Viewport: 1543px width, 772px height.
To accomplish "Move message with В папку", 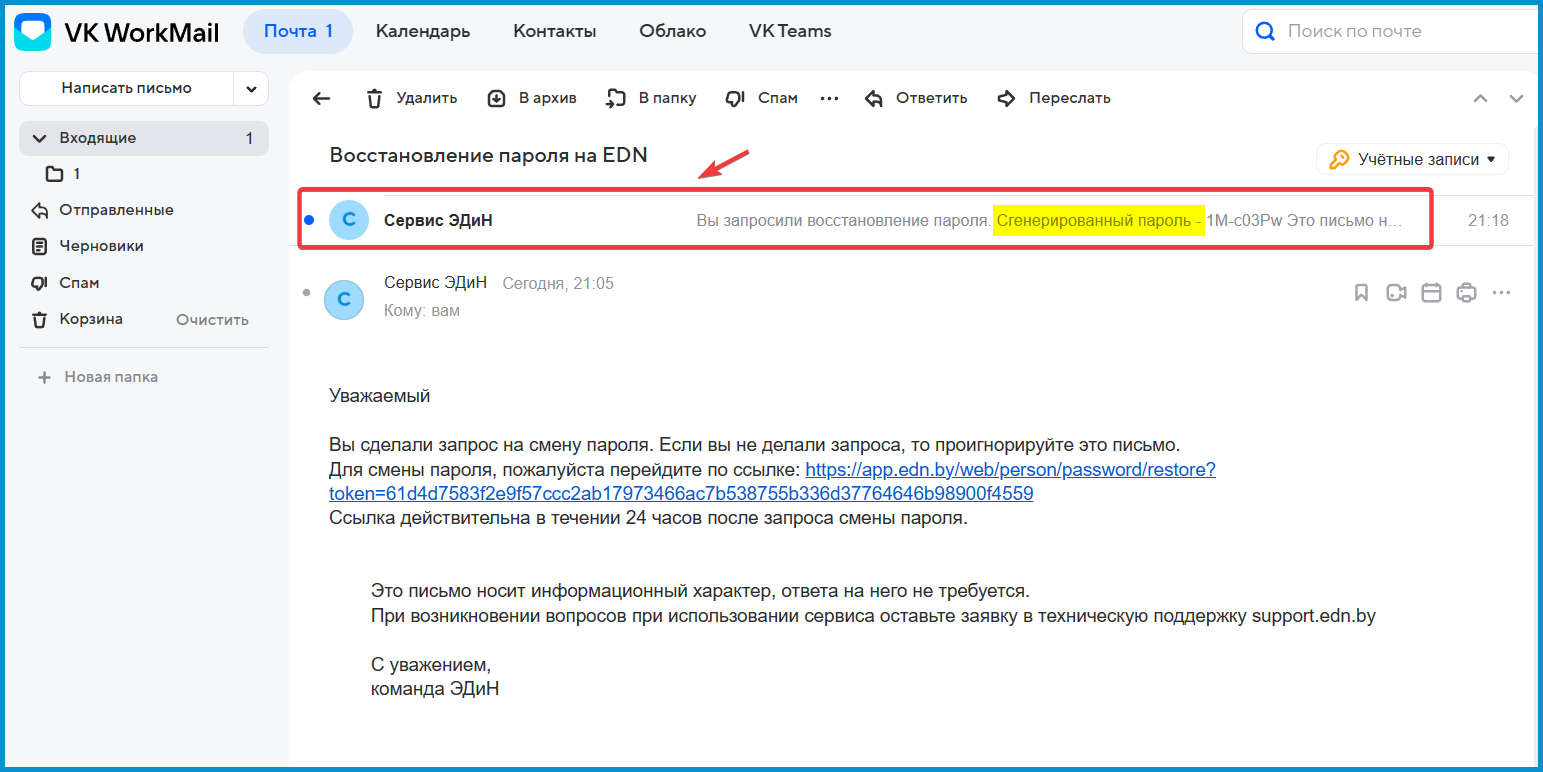I will (x=651, y=98).
